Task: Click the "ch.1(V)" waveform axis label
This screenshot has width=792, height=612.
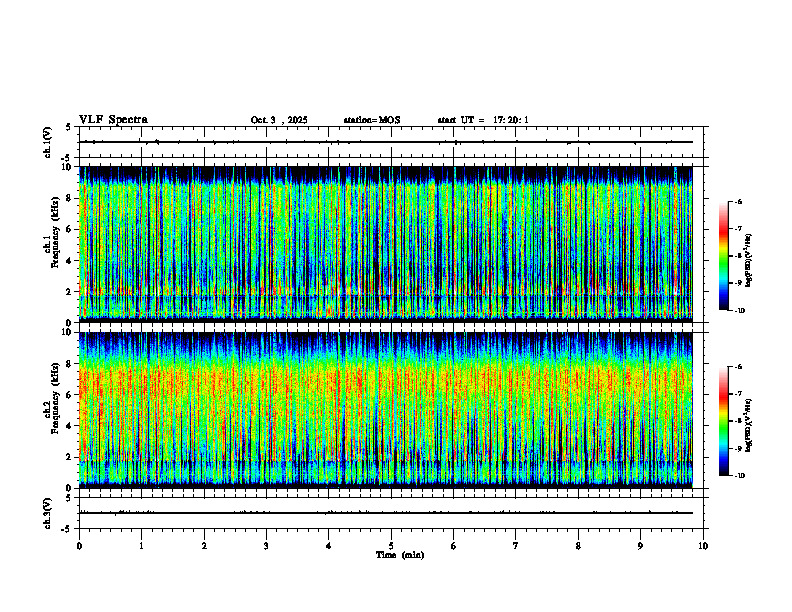Action: (48, 142)
